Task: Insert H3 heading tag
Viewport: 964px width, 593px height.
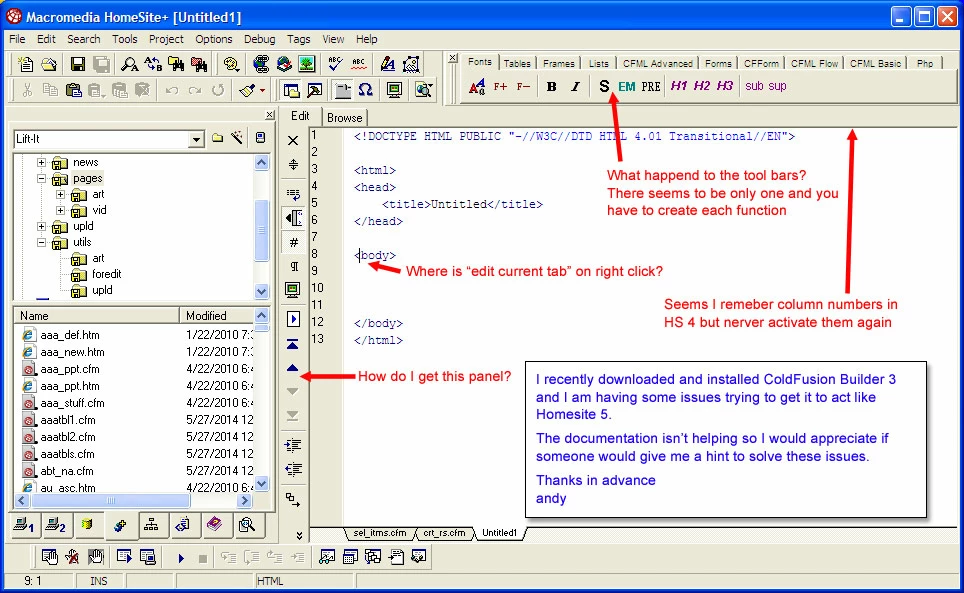Action: [x=725, y=86]
